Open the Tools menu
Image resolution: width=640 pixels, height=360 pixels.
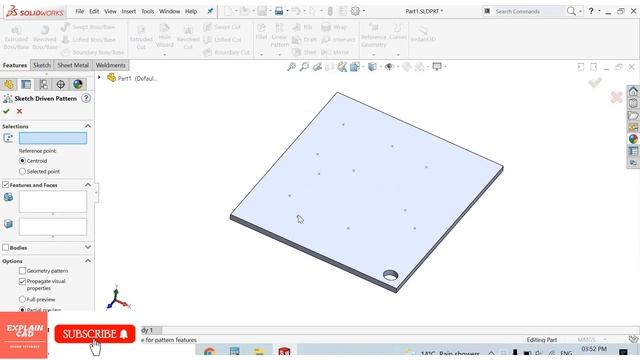point(147,11)
